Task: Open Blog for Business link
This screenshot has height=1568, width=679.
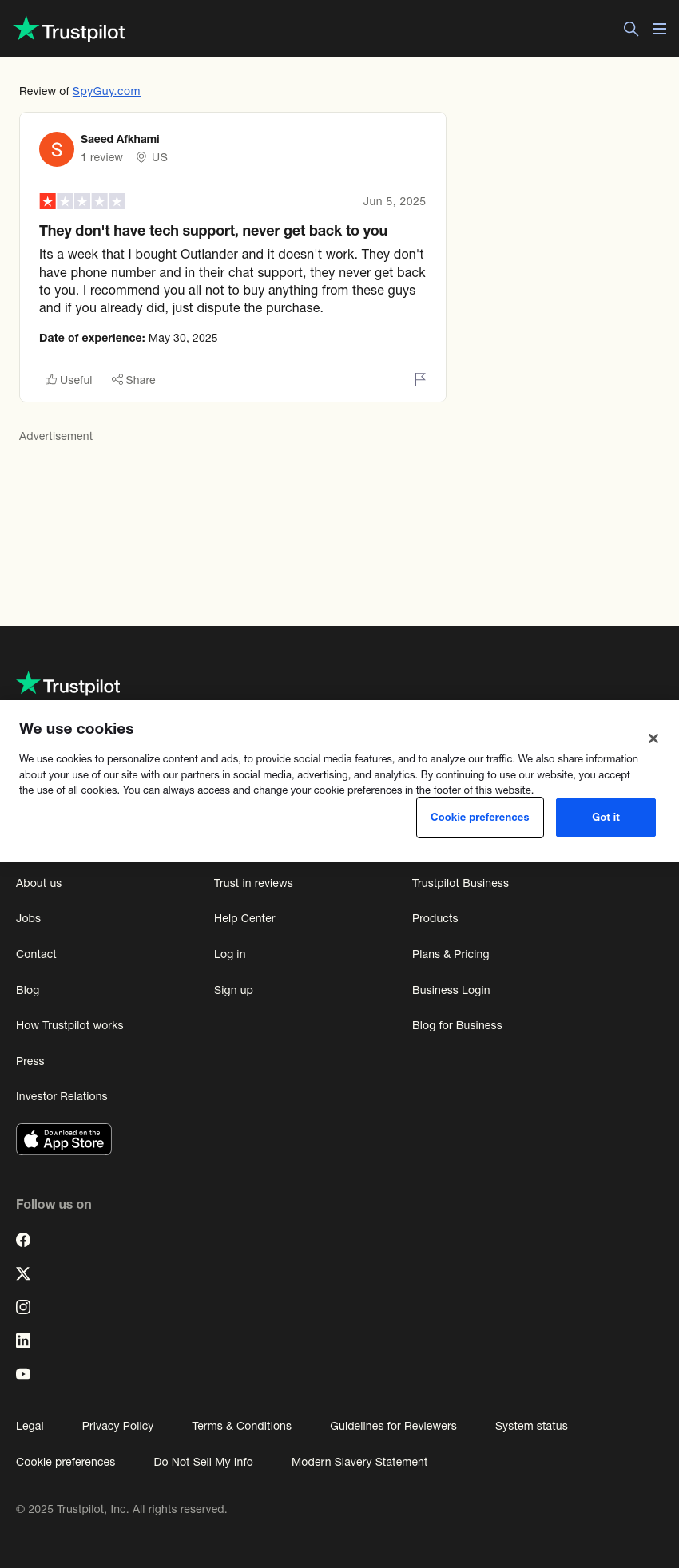Action: pyautogui.click(x=457, y=1025)
